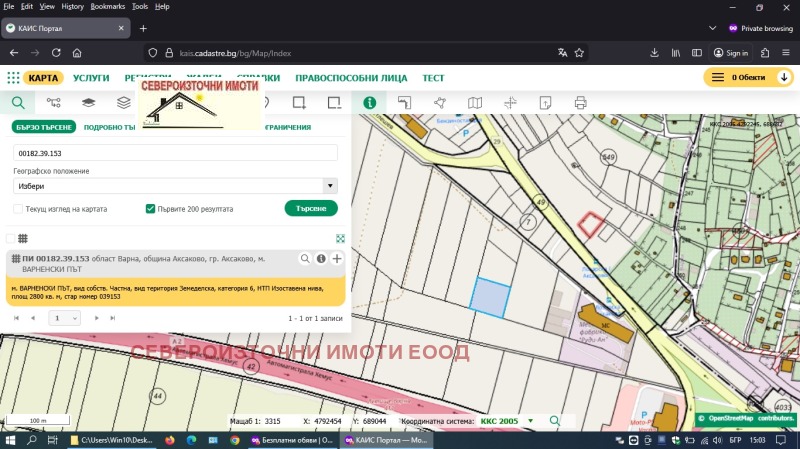Open Firefox History menu

point(72,7)
